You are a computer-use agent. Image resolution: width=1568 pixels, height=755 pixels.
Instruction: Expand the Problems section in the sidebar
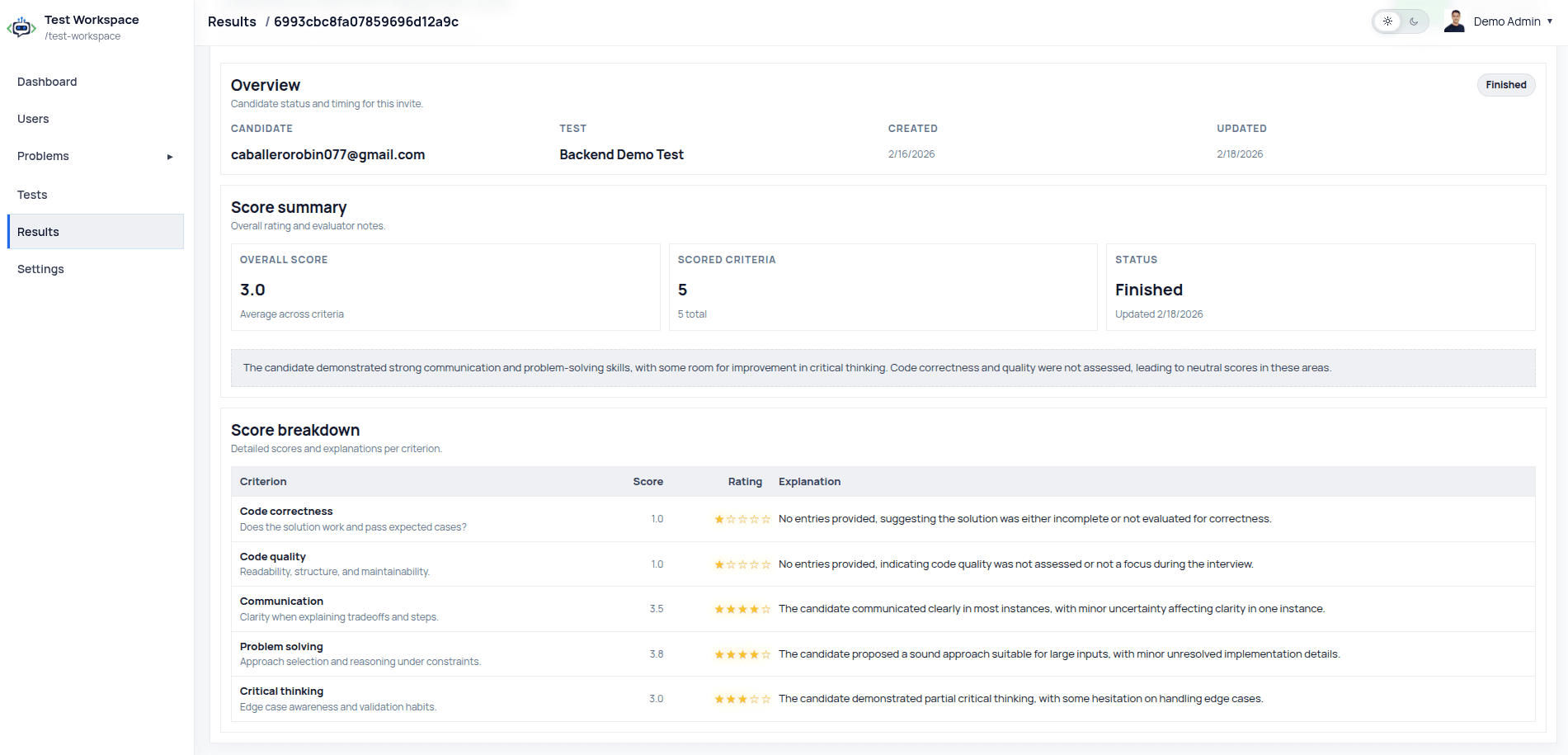pyautogui.click(x=169, y=156)
